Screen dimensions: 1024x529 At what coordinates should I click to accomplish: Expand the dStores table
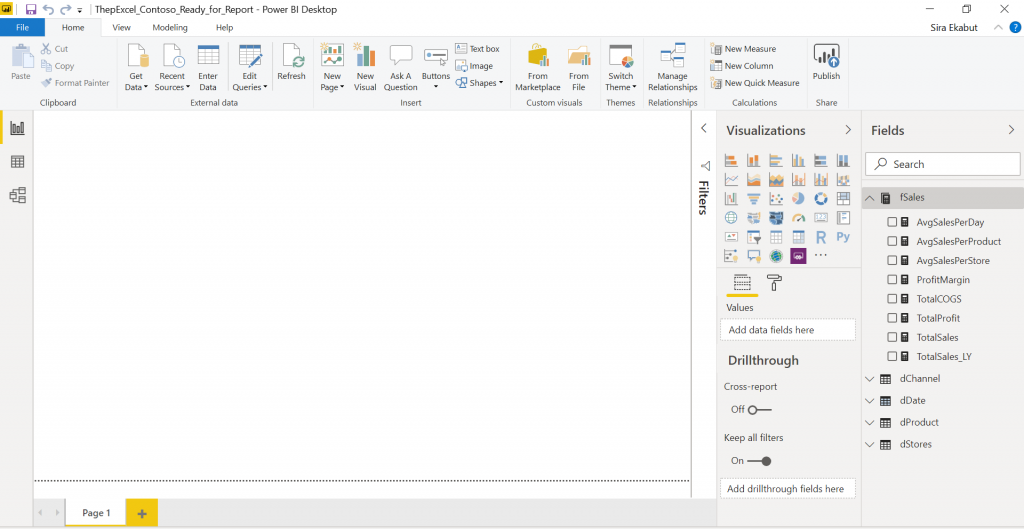[x=869, y=444]
